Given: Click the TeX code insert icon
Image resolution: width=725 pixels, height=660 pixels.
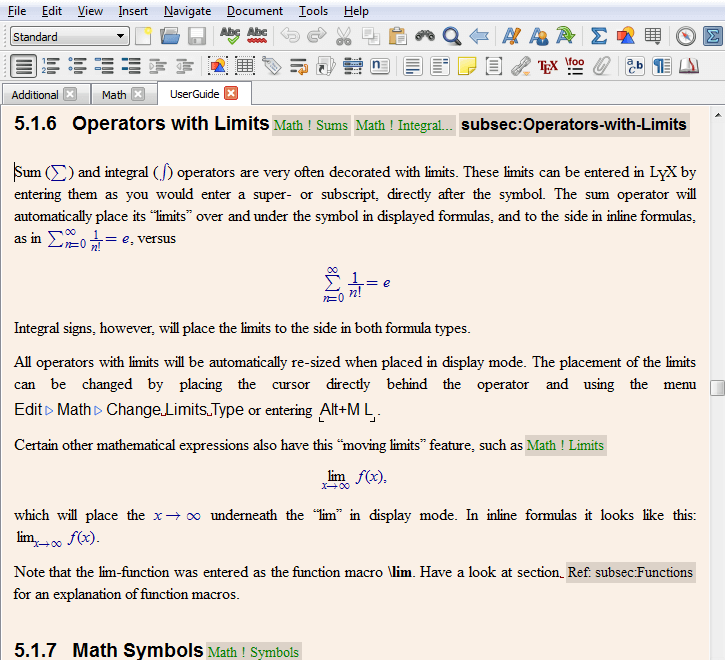Looking at the screenshot, I should [x=547, y=67].
